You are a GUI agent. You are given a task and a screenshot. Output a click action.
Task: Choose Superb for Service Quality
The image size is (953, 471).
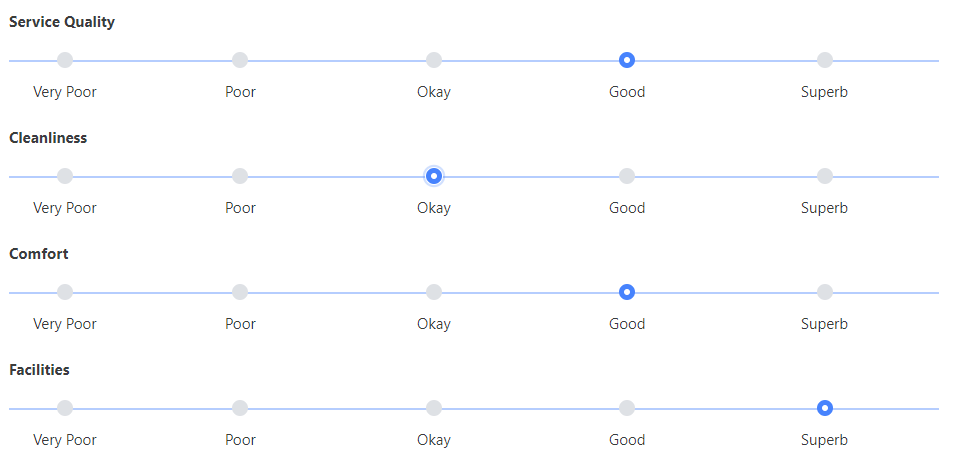pos(825,60)
